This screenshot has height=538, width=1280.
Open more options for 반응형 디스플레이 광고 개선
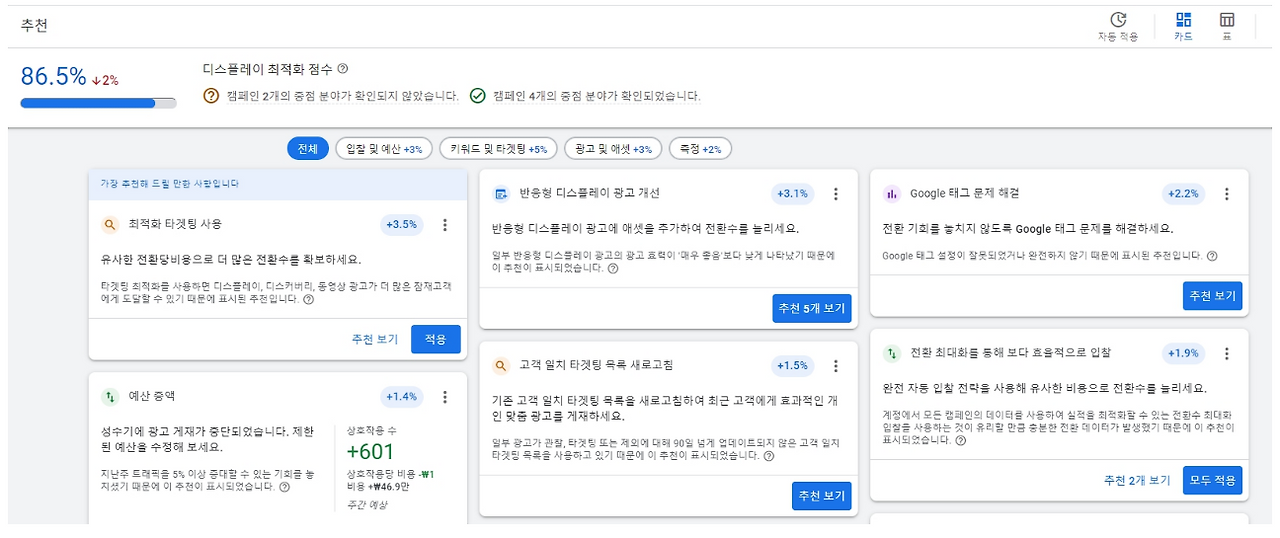pos(837,194)
